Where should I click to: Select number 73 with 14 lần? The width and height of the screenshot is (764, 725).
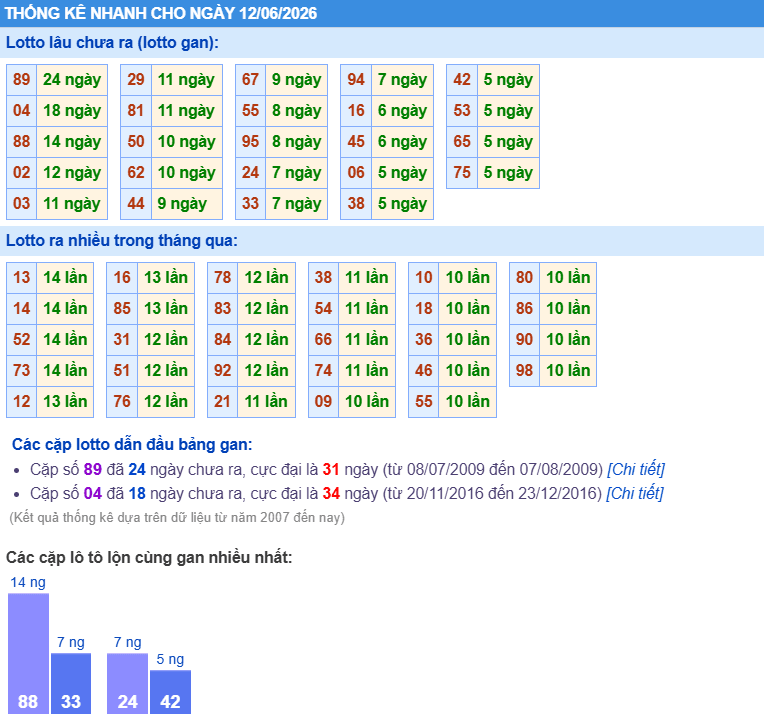21,371
